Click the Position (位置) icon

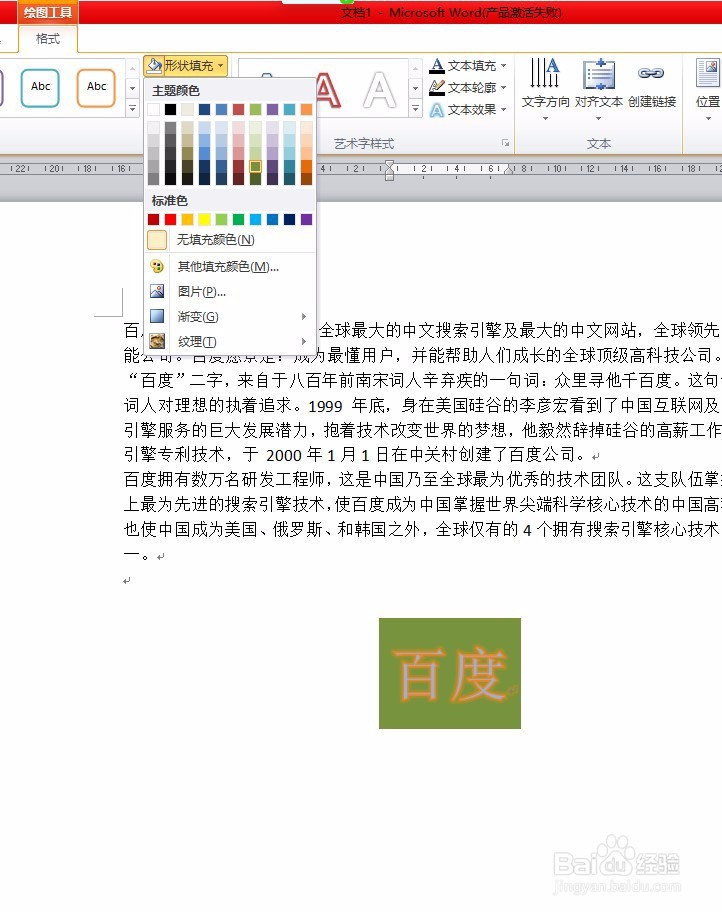coord(708,74)
